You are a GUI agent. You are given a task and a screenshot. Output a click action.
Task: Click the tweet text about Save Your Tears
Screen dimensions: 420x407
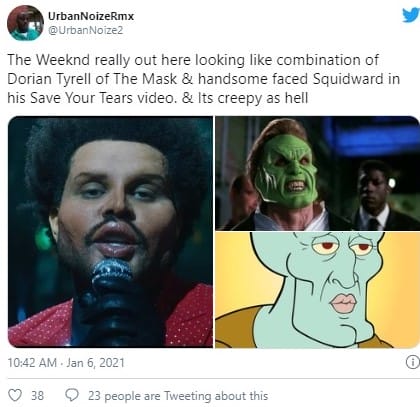click(203, 79)
